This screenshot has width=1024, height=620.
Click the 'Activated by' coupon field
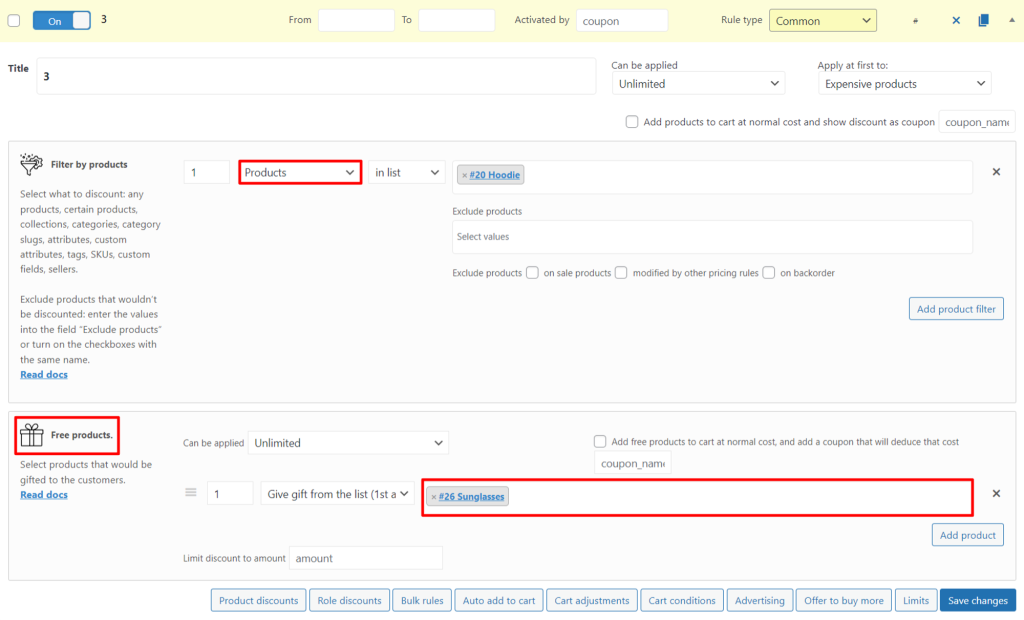(x=622, y=21)
